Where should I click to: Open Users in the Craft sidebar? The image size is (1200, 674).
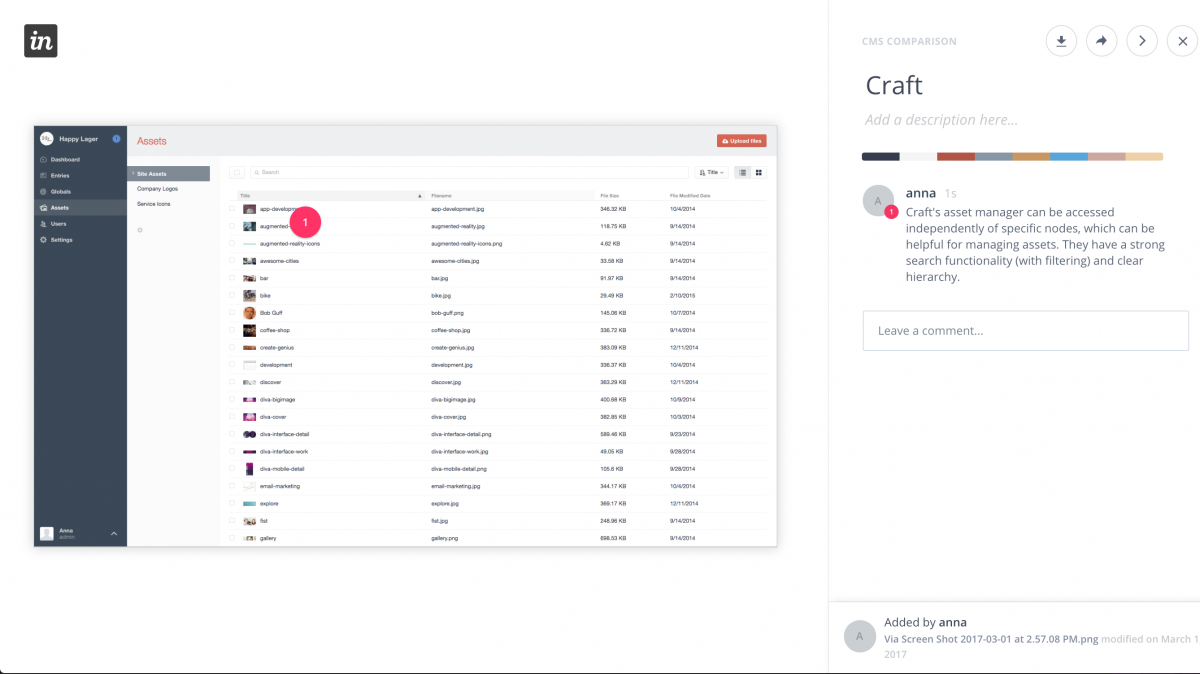[80, 224]
